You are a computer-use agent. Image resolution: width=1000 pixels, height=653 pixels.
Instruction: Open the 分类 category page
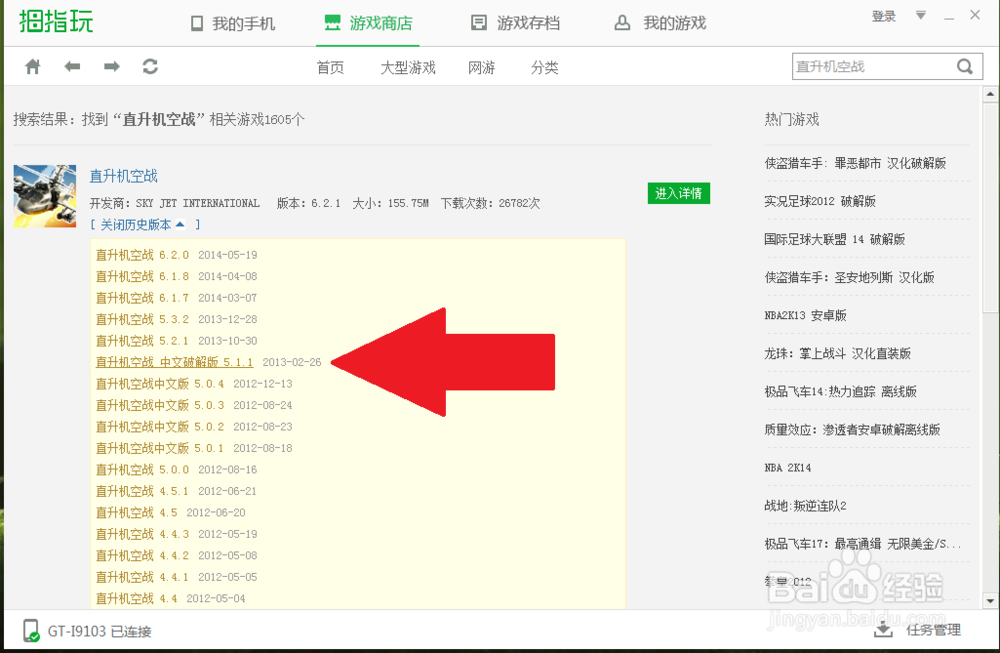click(x=545, y=68)
